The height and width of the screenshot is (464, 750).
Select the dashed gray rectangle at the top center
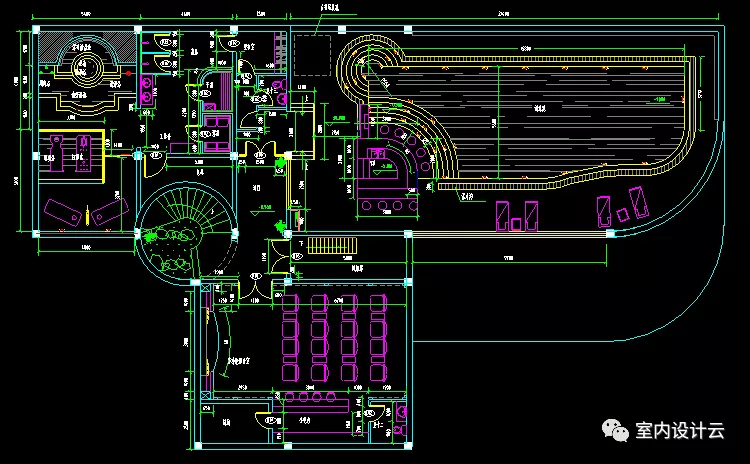click(312, 55)
